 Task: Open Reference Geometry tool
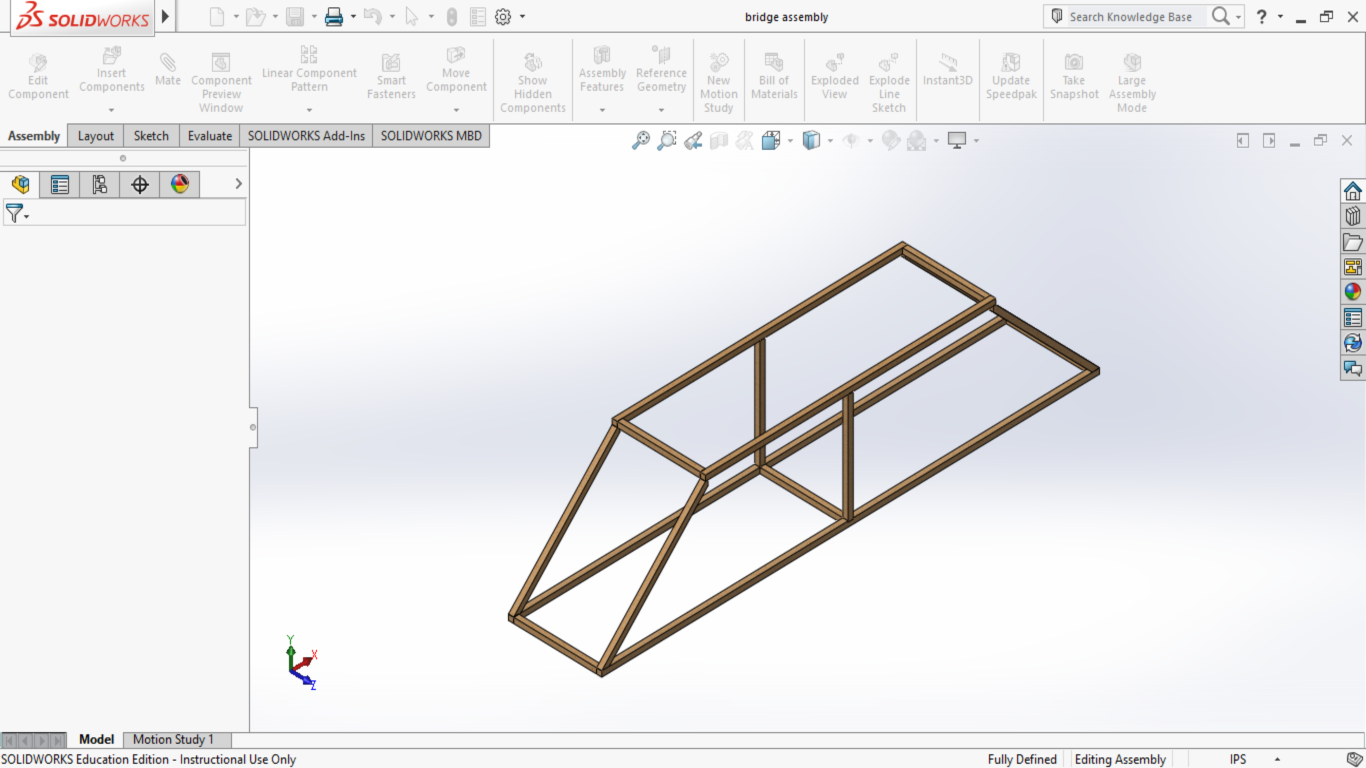[661, 70]
